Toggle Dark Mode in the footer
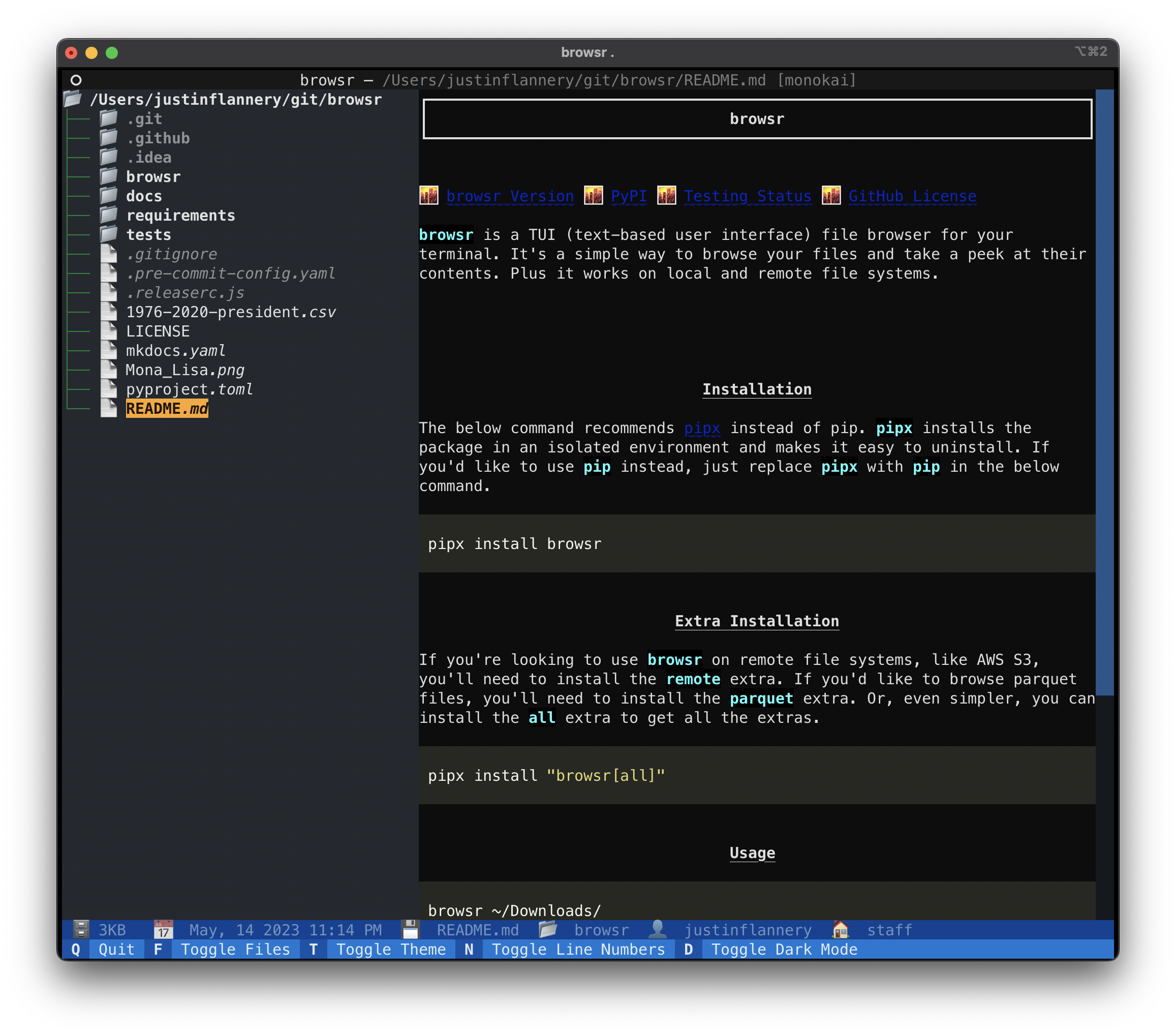1176x1036 pixels. click(x=784, y=949)
